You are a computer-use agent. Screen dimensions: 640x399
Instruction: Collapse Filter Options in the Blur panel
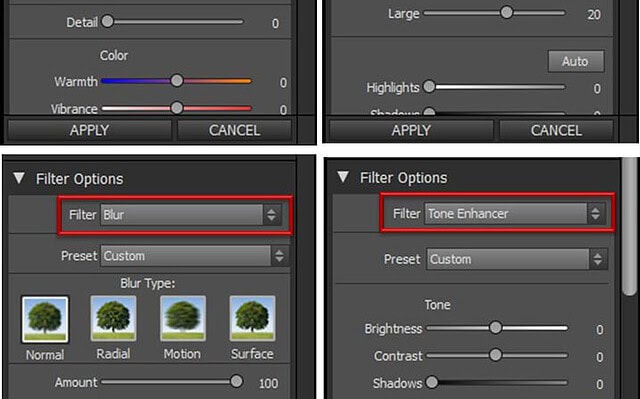point(19,178)
